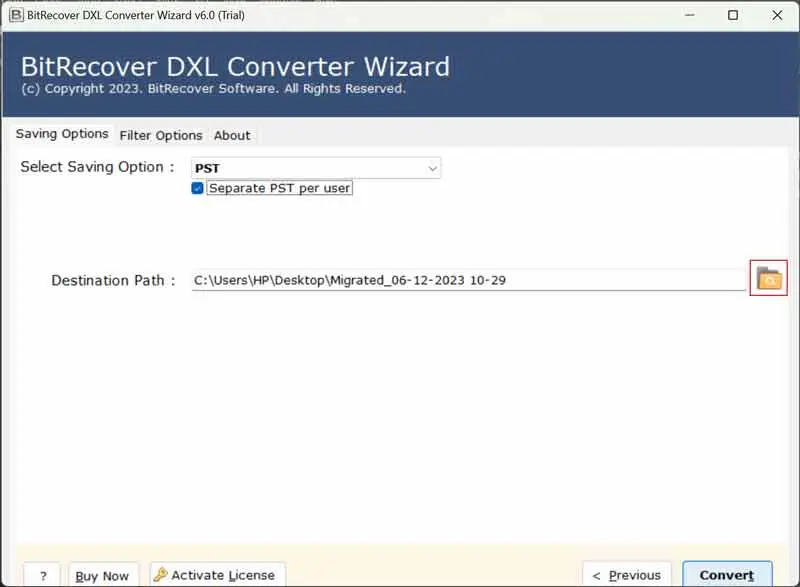Switch to the Filter Options tab
800x587 pixels.
click(x=160, y=135)
